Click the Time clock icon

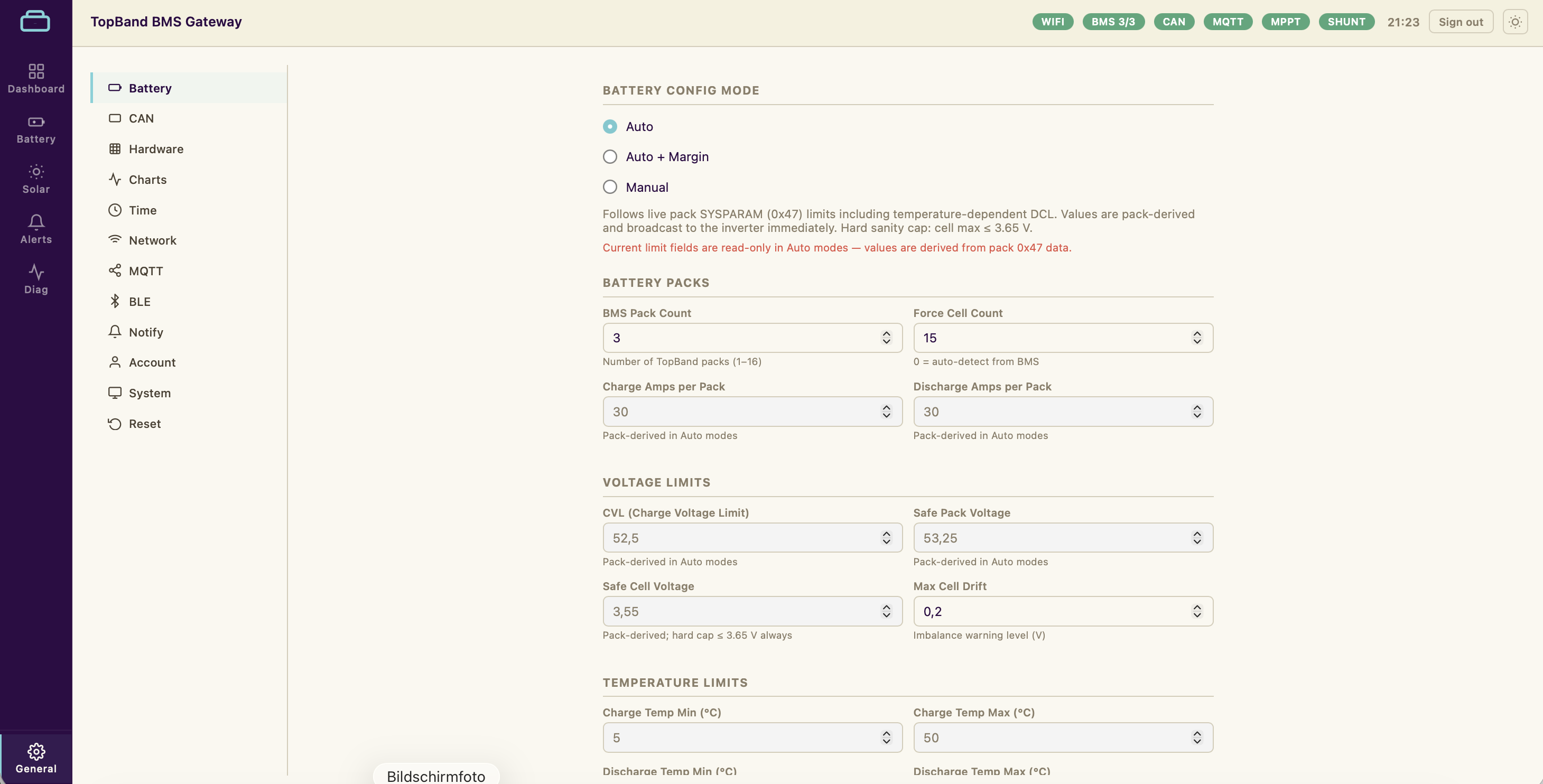(115, 210)
